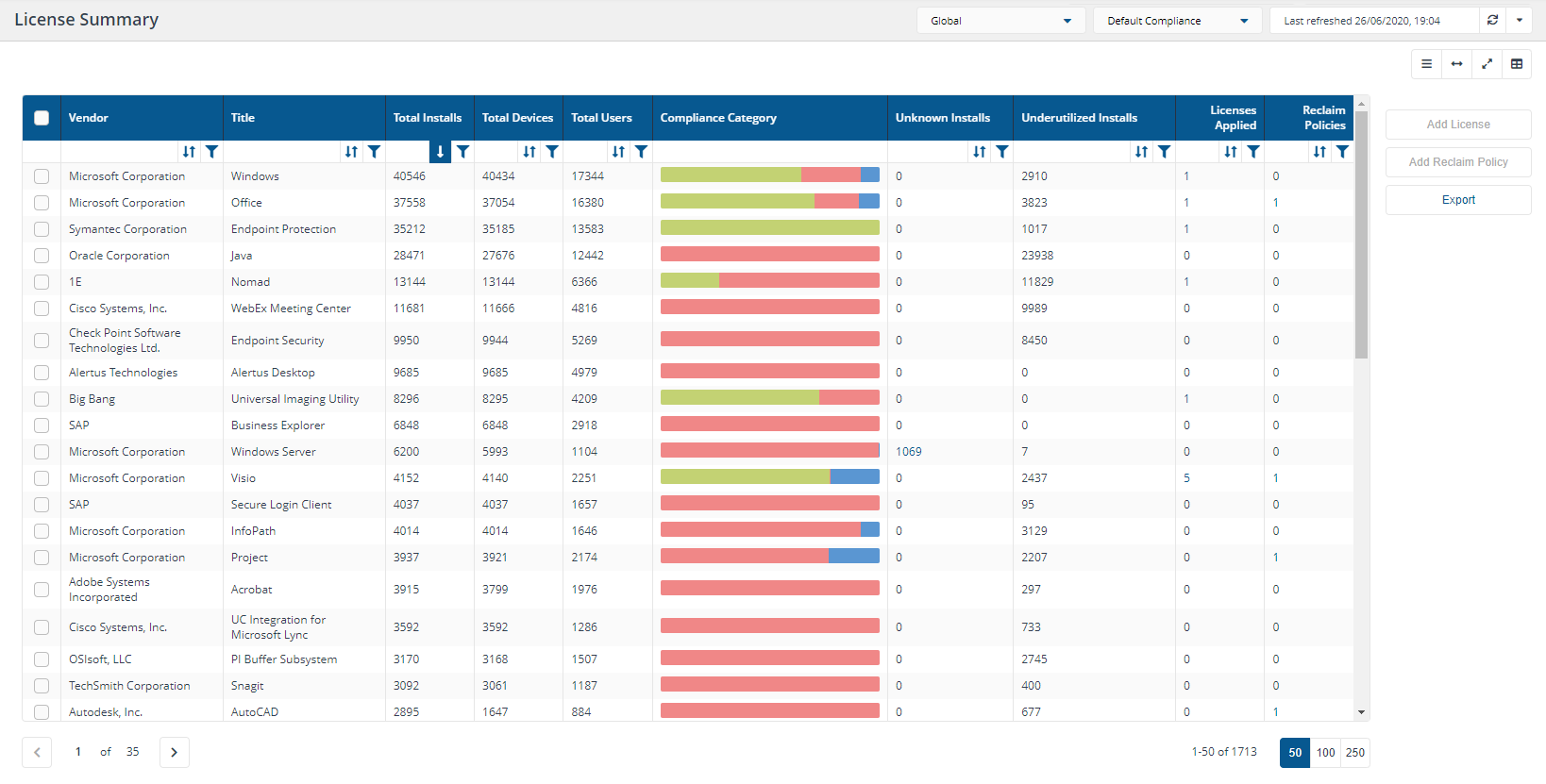Click the Add Reclaim Policy button
The image size is (1546, 784).
[1458, 162]
